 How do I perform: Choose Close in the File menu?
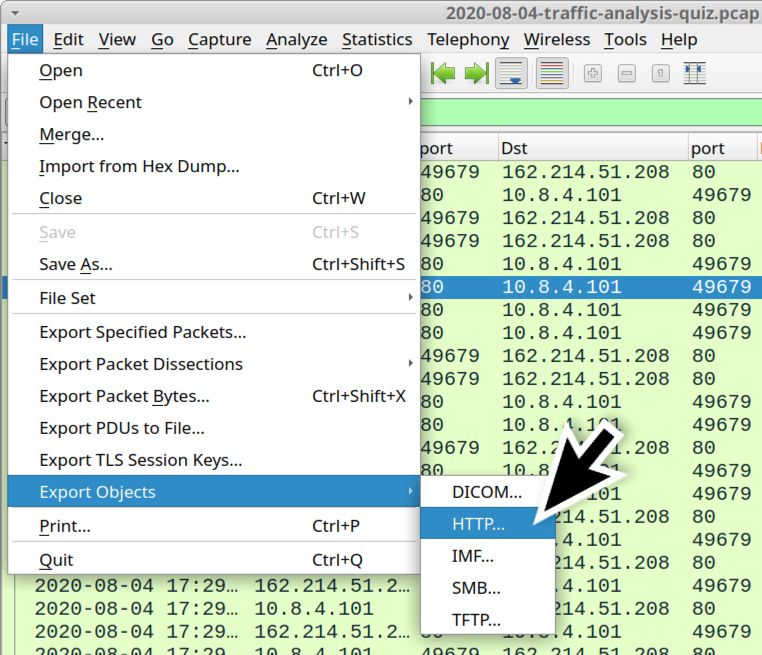[214, 198]
